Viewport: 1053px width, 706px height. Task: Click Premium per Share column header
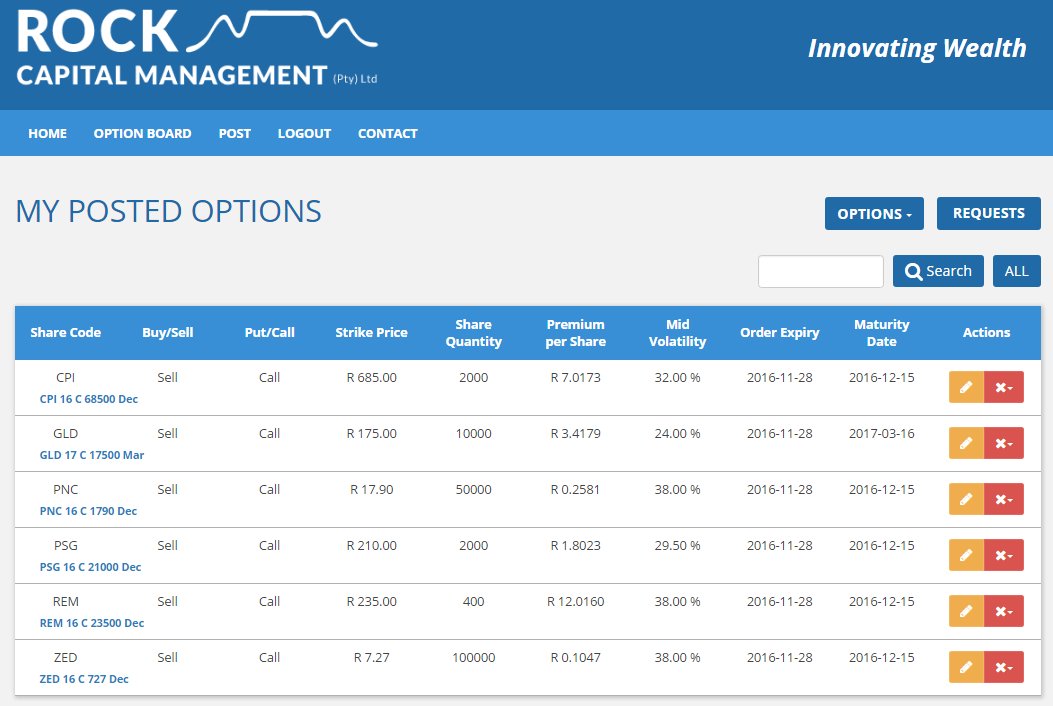coord(576,333)
